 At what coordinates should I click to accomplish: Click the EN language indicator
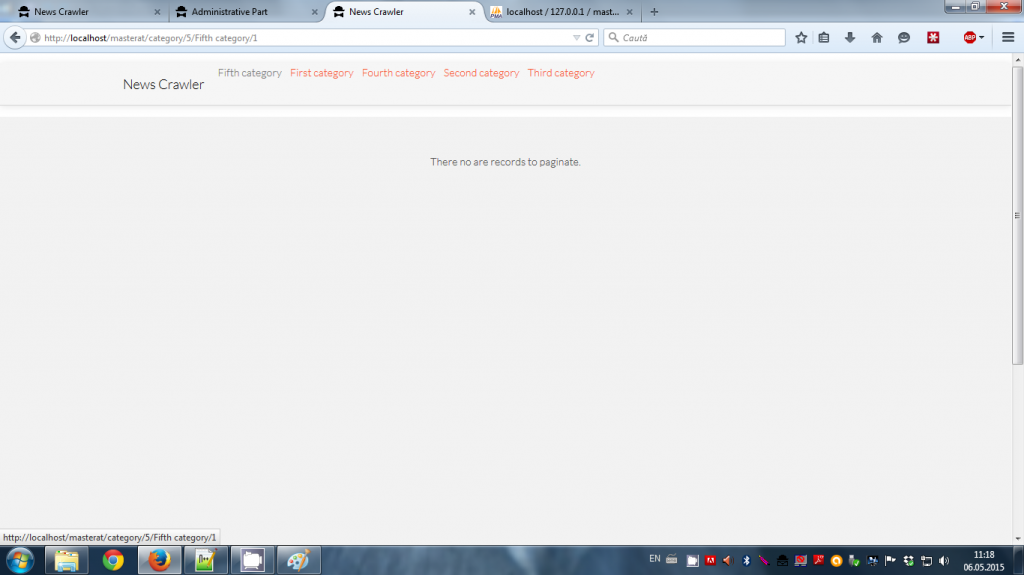(x=655, y=559)
